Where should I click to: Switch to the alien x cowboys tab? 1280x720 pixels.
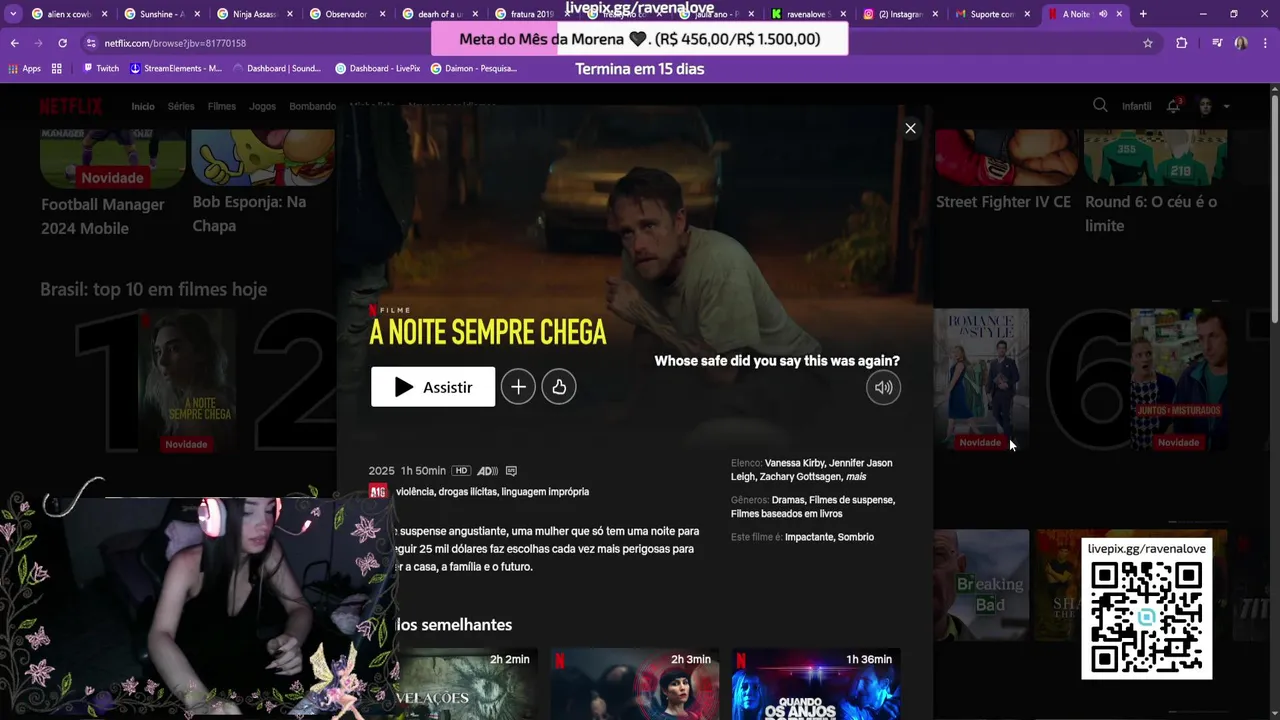point(69,14)
